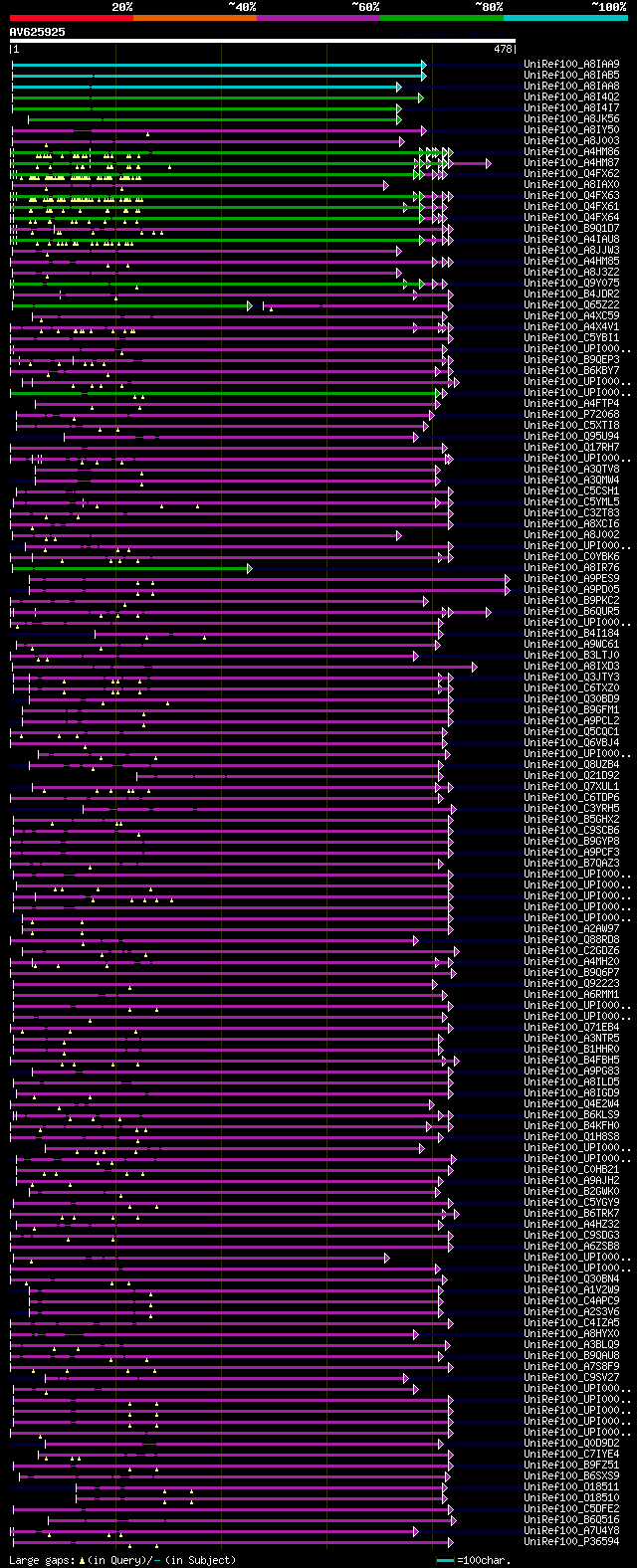The height and width of the screenshot is (1568, 637).
Task: Click UniRef100_C3YRH5 label
Action: [x=571, y=808]
